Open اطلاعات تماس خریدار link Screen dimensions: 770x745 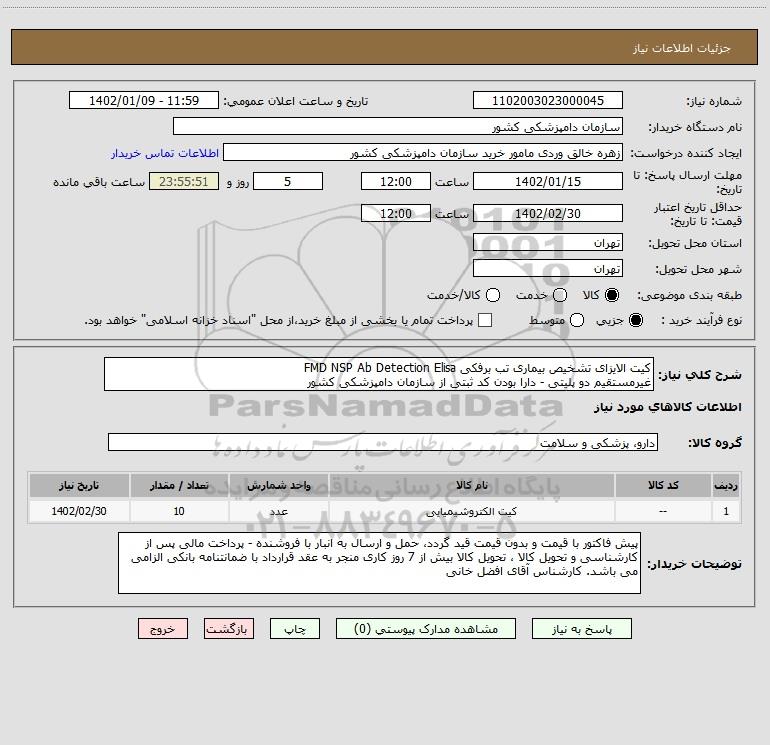165,153
